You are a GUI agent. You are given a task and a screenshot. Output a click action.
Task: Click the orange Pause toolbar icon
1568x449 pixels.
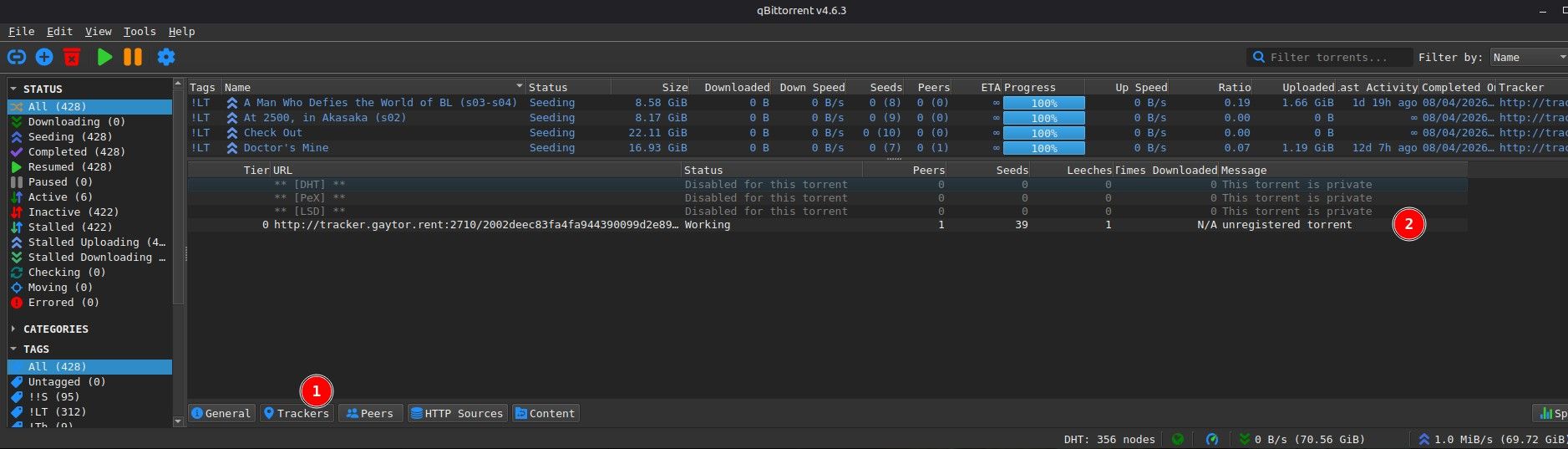[133, 57]
